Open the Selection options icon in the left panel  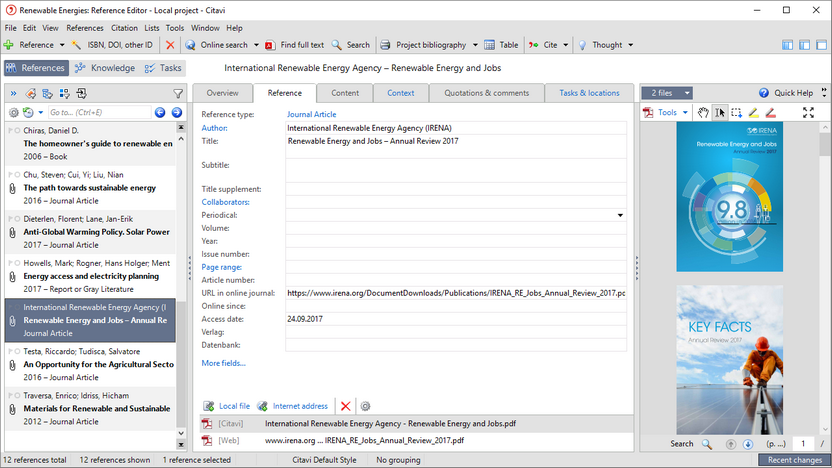click(65, 93)
